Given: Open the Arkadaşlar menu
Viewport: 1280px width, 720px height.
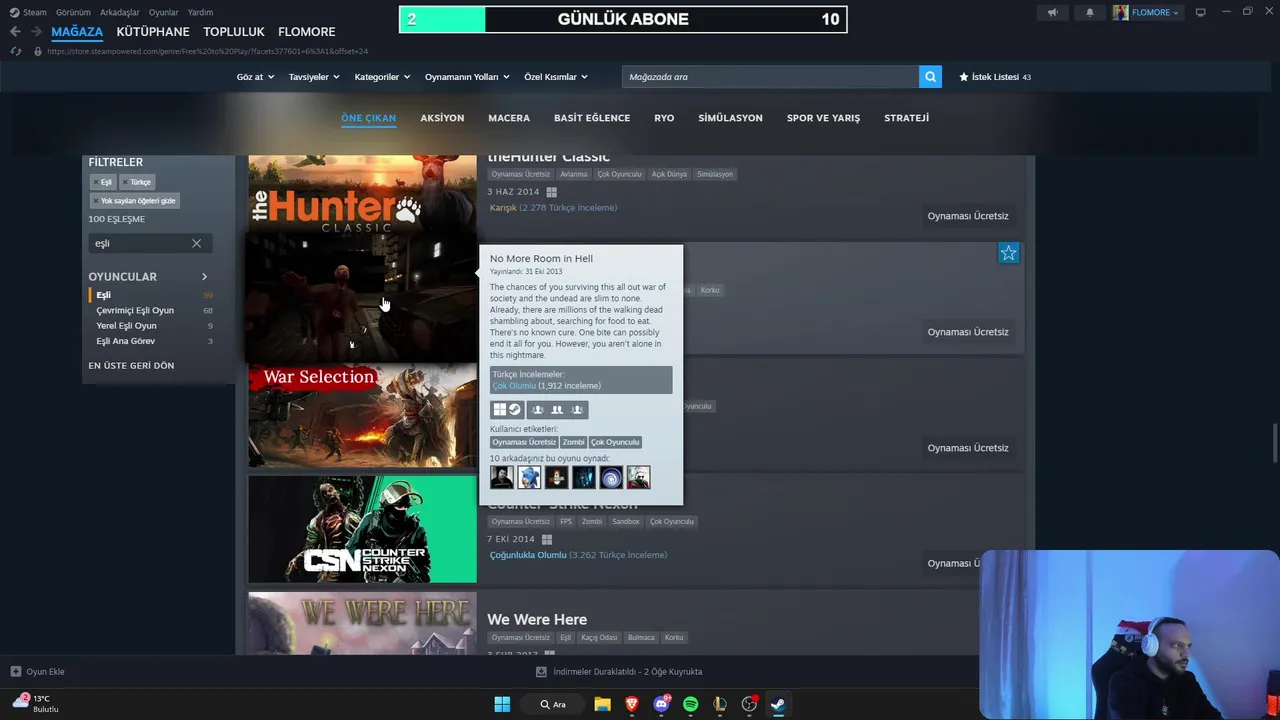Looking at the screenshot, I should (119, 12).
